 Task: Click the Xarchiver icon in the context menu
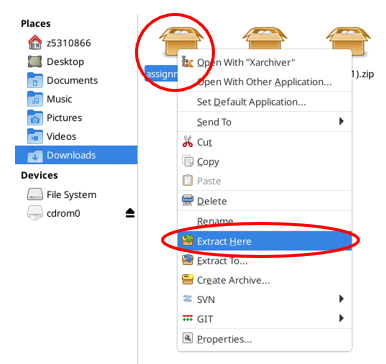tap(187, 62)
